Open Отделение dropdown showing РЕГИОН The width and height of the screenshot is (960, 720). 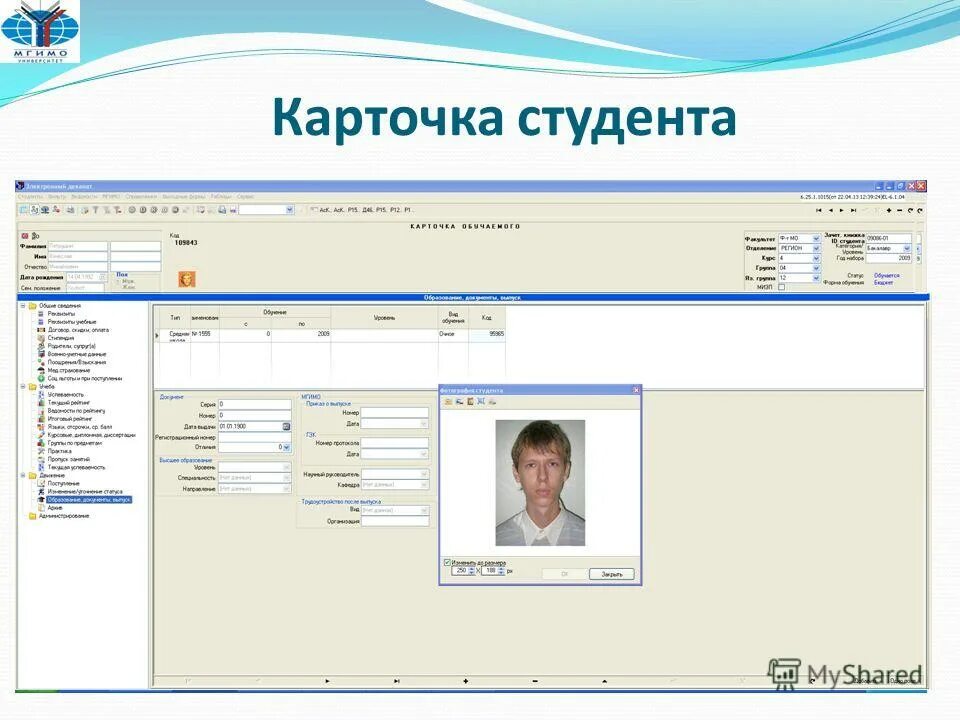816,249
